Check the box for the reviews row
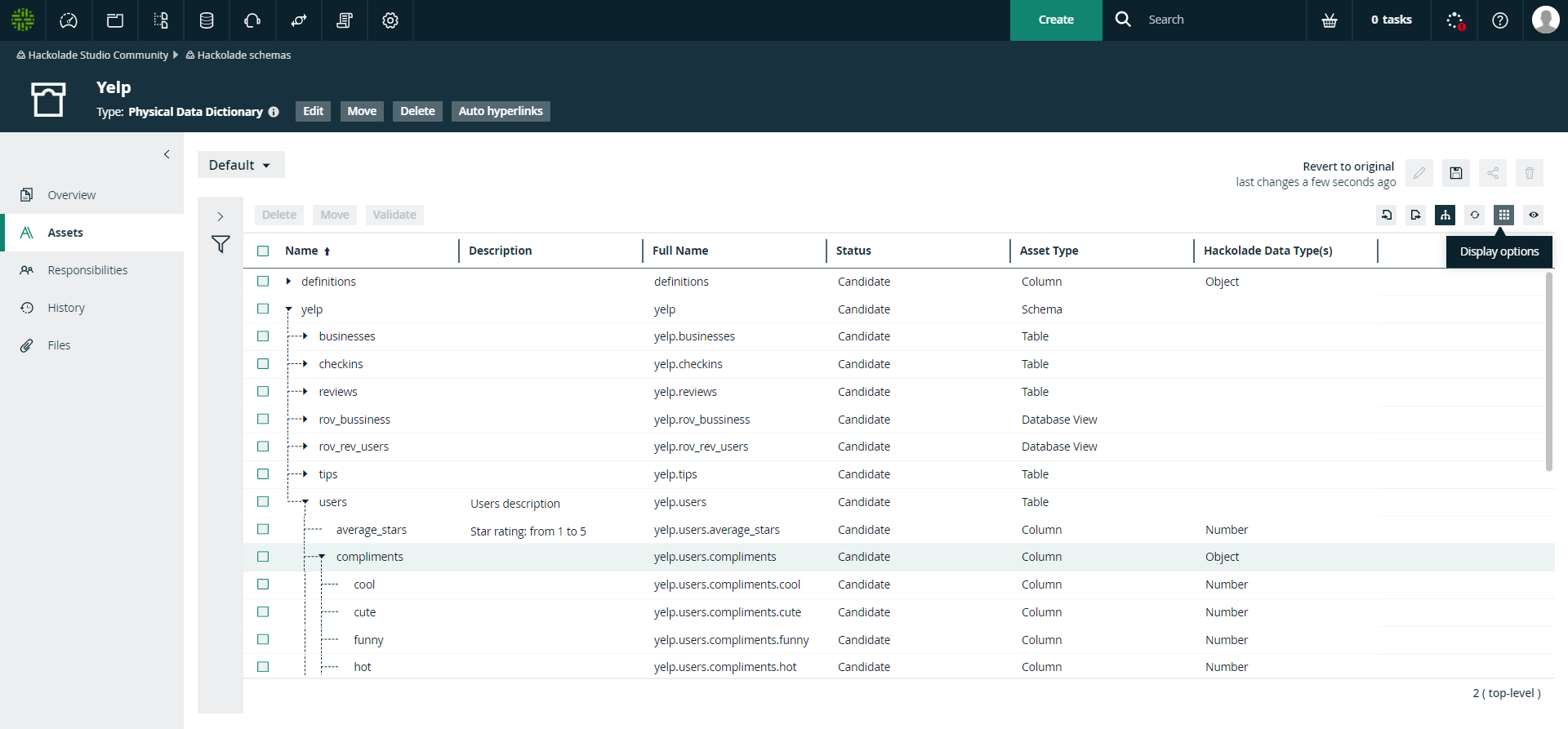 coord(263,391)
